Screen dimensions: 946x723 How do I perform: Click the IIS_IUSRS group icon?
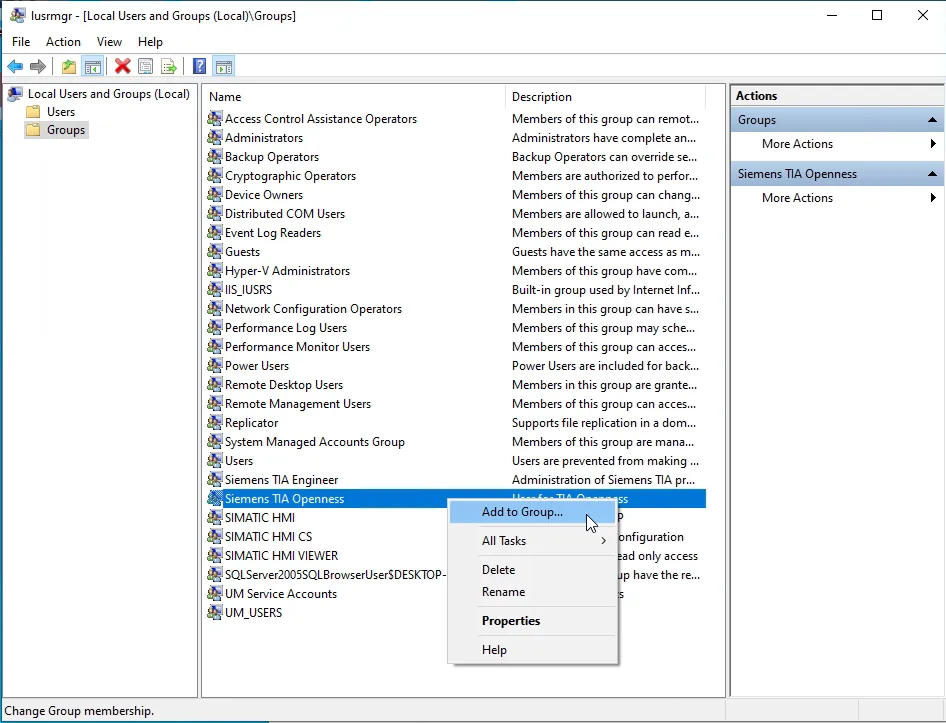pos(214,290)
